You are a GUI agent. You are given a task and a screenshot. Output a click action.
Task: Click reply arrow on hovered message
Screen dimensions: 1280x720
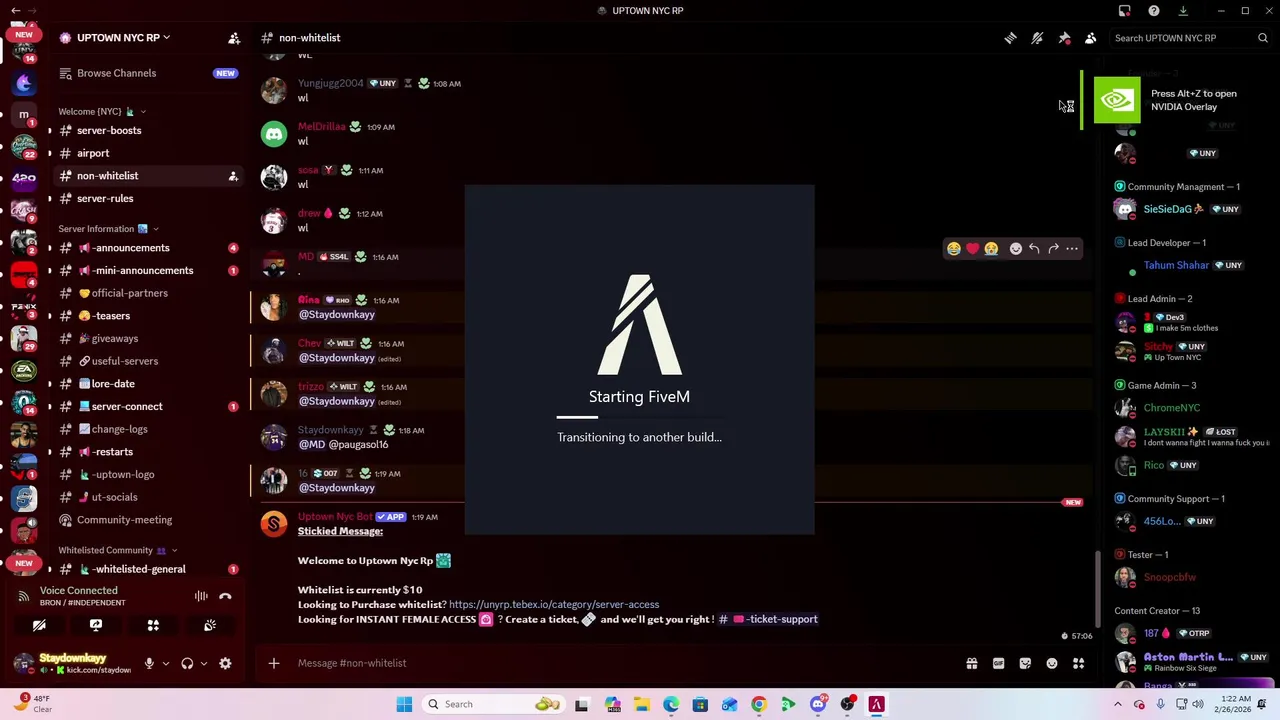[1034, 249]
